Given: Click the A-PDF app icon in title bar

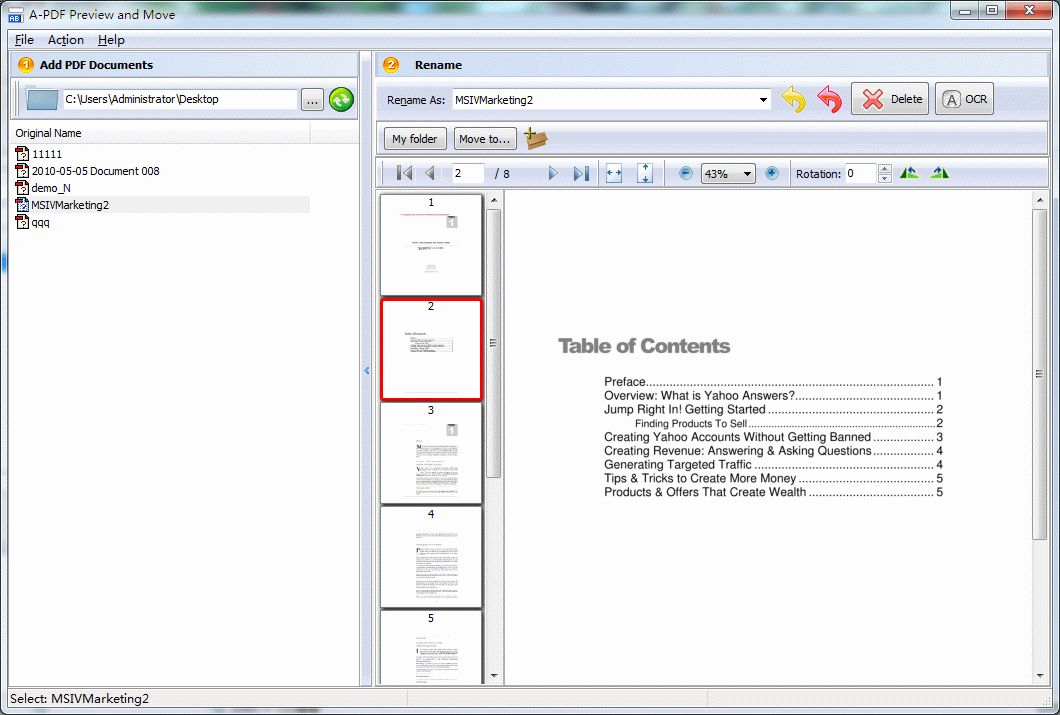Looking at the screenshot, I should point(15,14).
